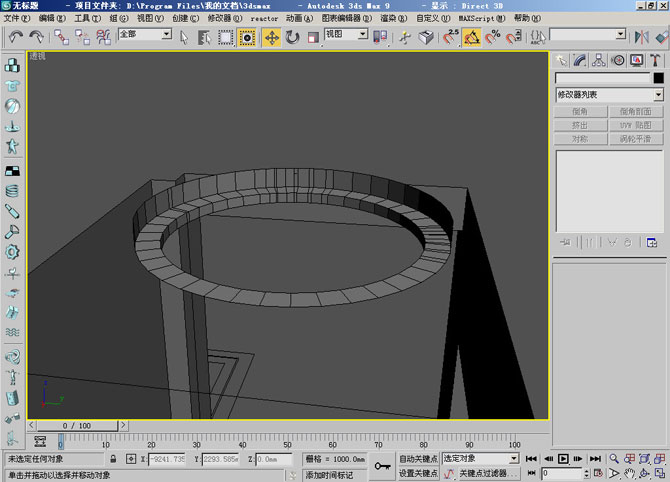Click the X coordinate input field
The image size is (670, 482).
tap(166, 459)
